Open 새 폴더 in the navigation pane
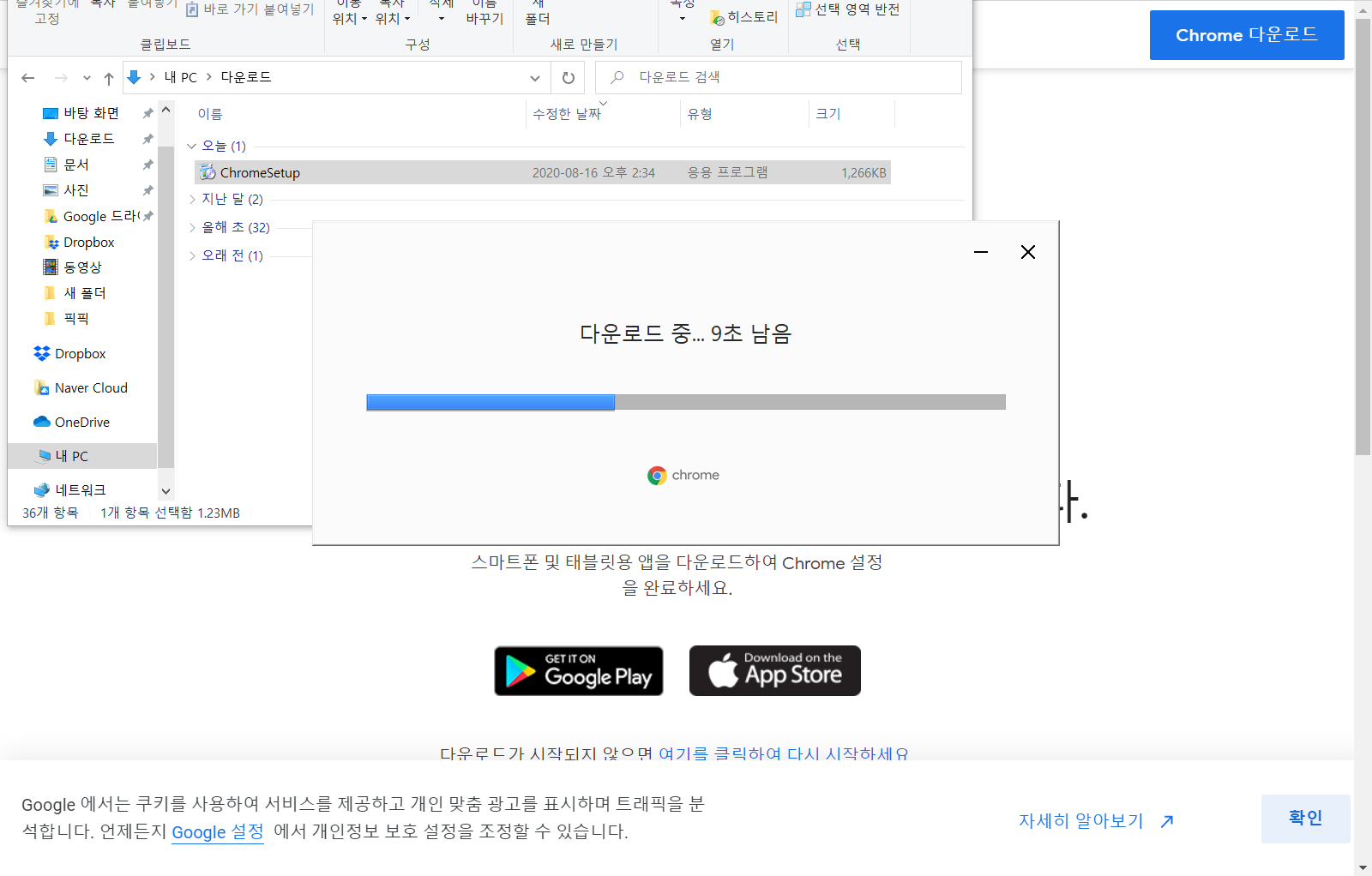1372x876 pixels. (x=84, y=293)
